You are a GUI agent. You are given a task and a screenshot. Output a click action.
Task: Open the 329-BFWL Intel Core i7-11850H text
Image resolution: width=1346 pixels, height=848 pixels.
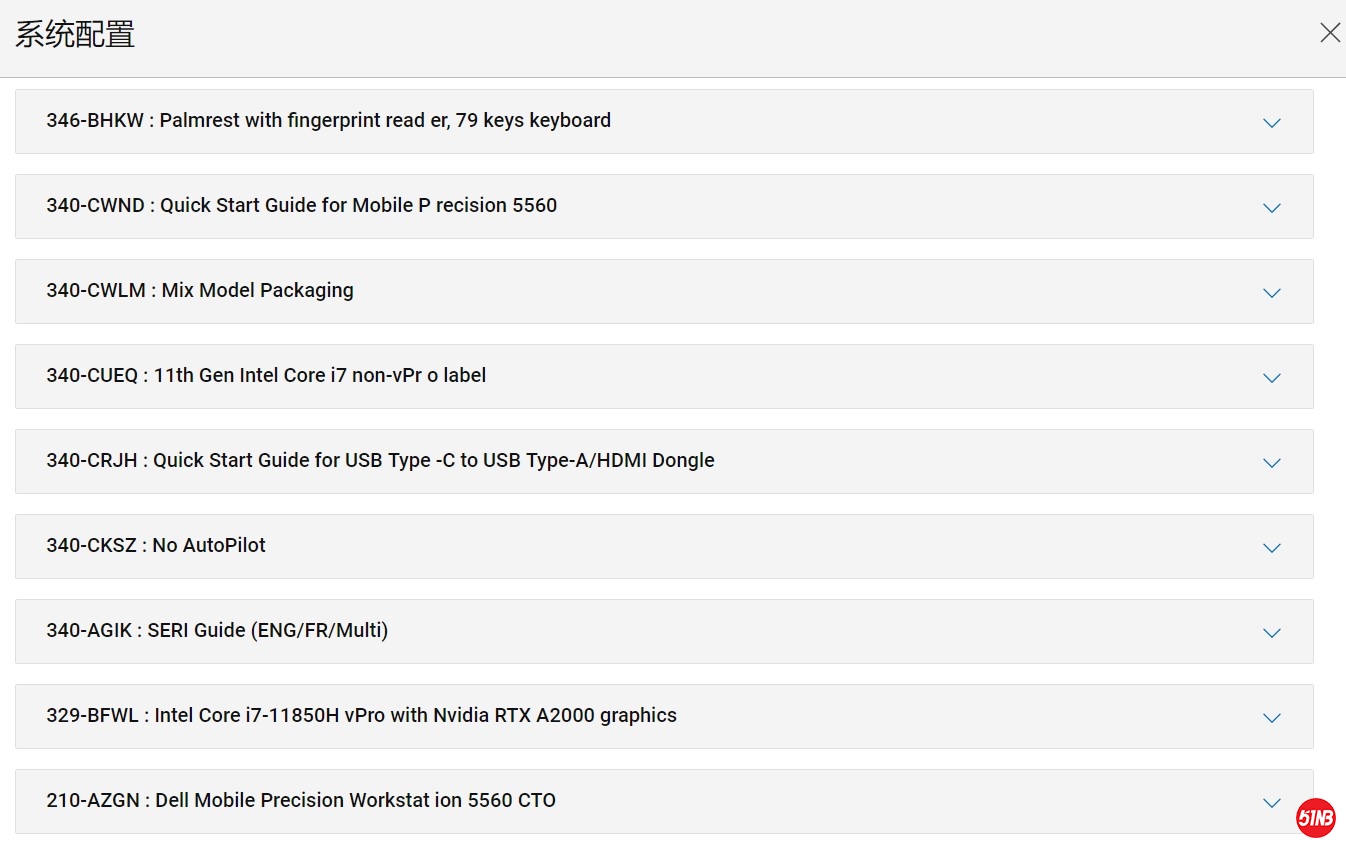click(x=361, y=716)
